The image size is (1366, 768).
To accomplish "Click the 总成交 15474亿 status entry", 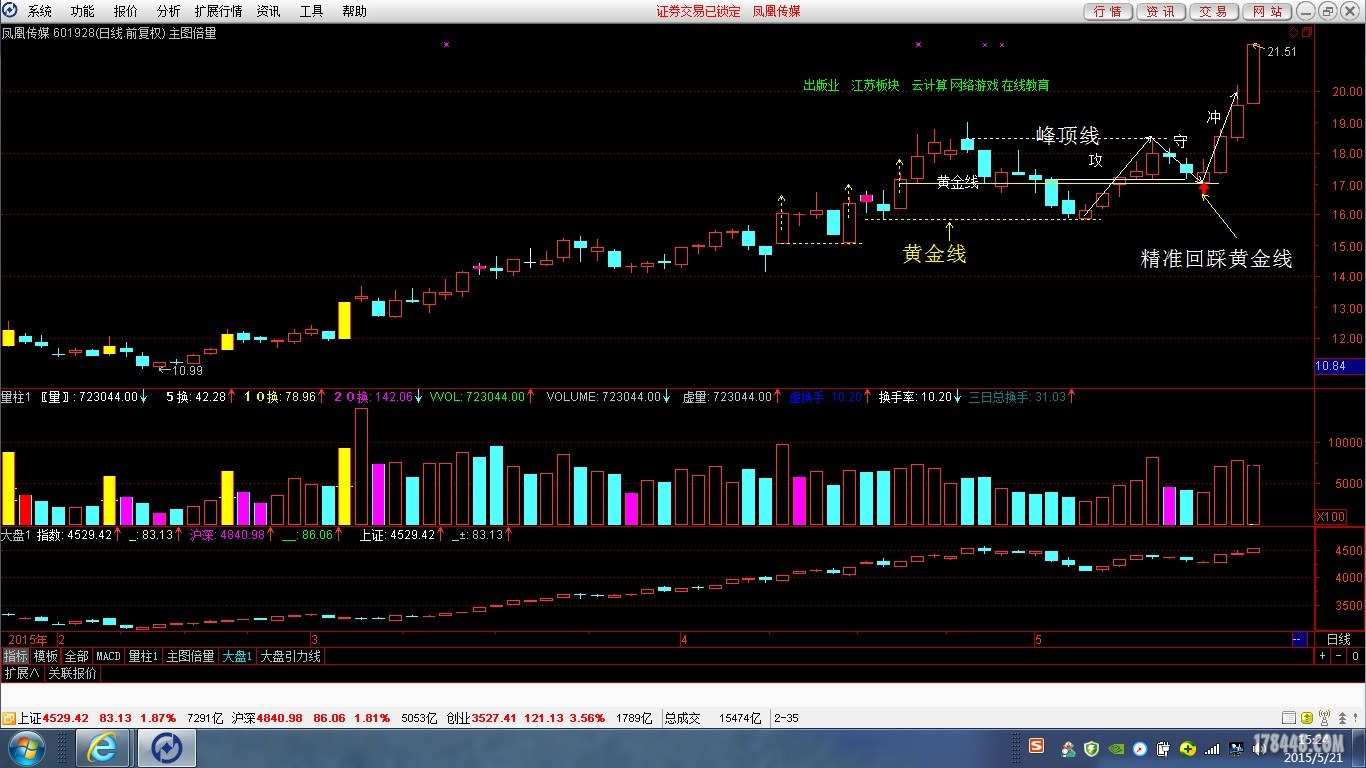I will (713, 718).
